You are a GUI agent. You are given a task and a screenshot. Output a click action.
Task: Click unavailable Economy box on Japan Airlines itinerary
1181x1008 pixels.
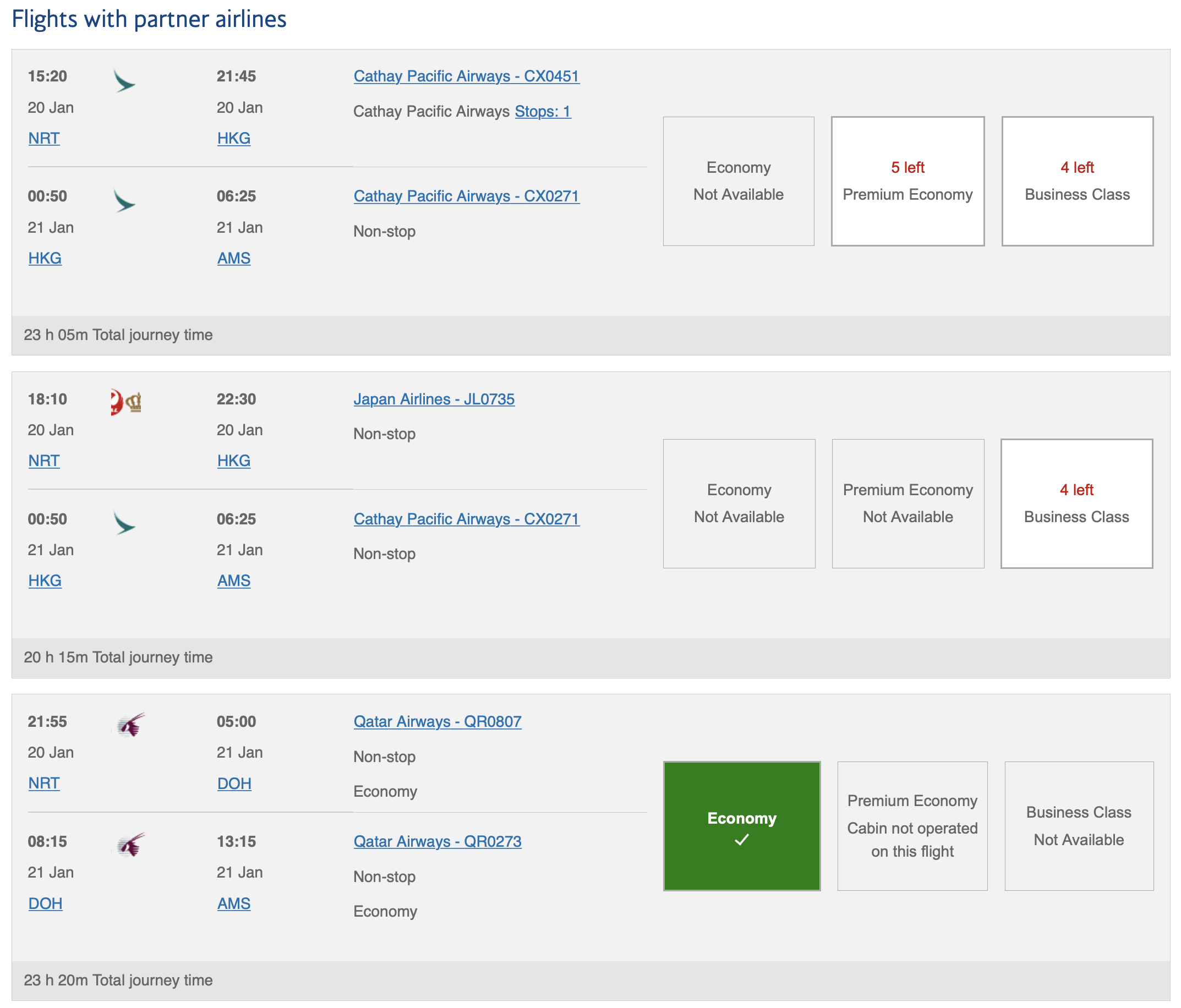pos(739,503)
